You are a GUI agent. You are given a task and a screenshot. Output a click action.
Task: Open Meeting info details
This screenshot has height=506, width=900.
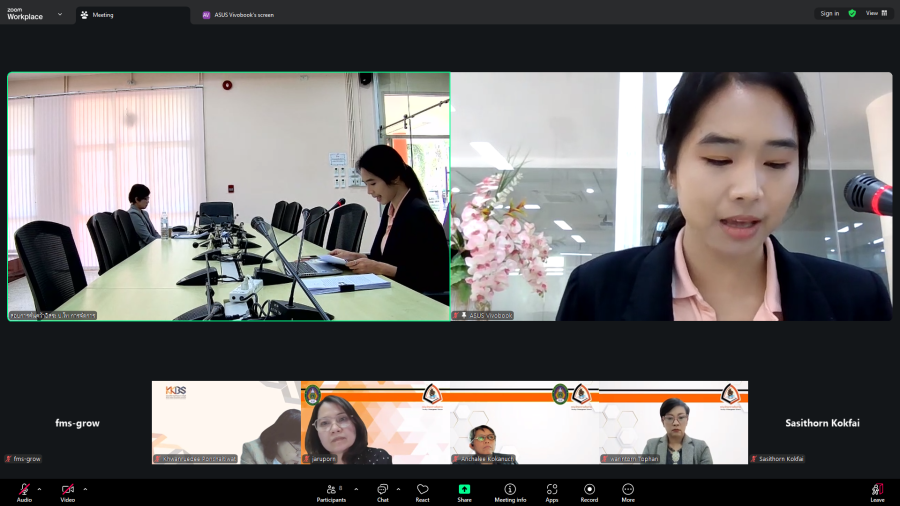click(x=510, y=491)
